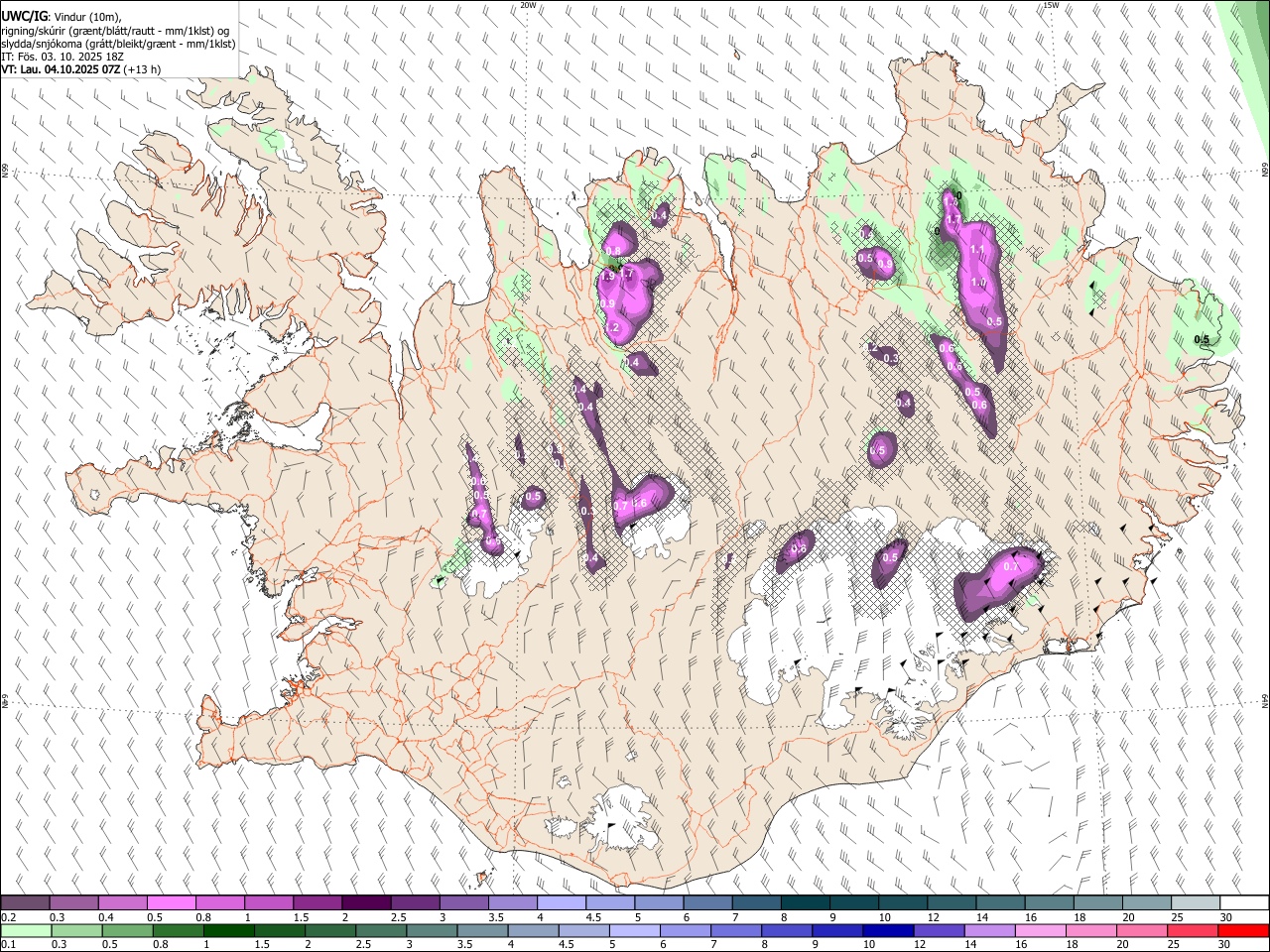Screen dimensions: 1270x952
Task: Click the 25 label under the lower scale
Action: [1174, 944]
